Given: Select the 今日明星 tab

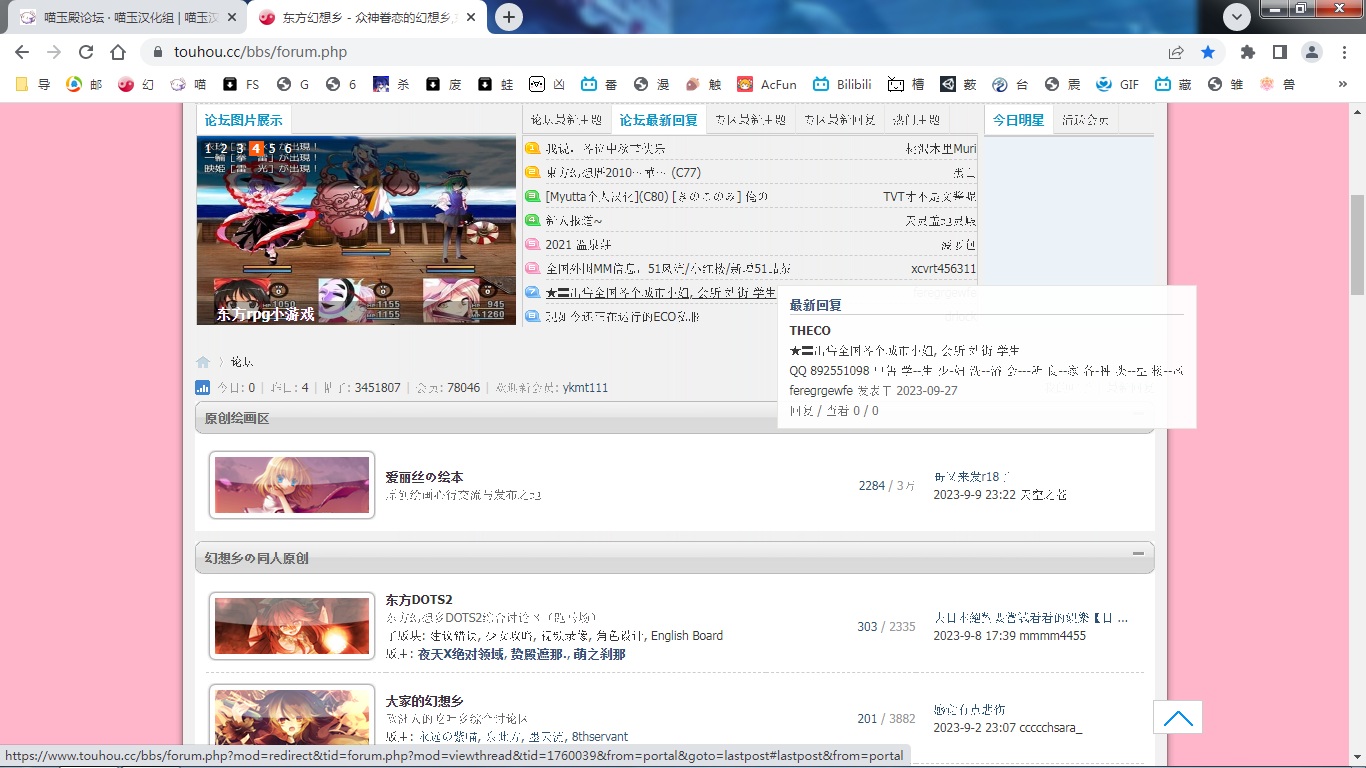Looking at the screenshot, I should click(x=1018, y=120).
